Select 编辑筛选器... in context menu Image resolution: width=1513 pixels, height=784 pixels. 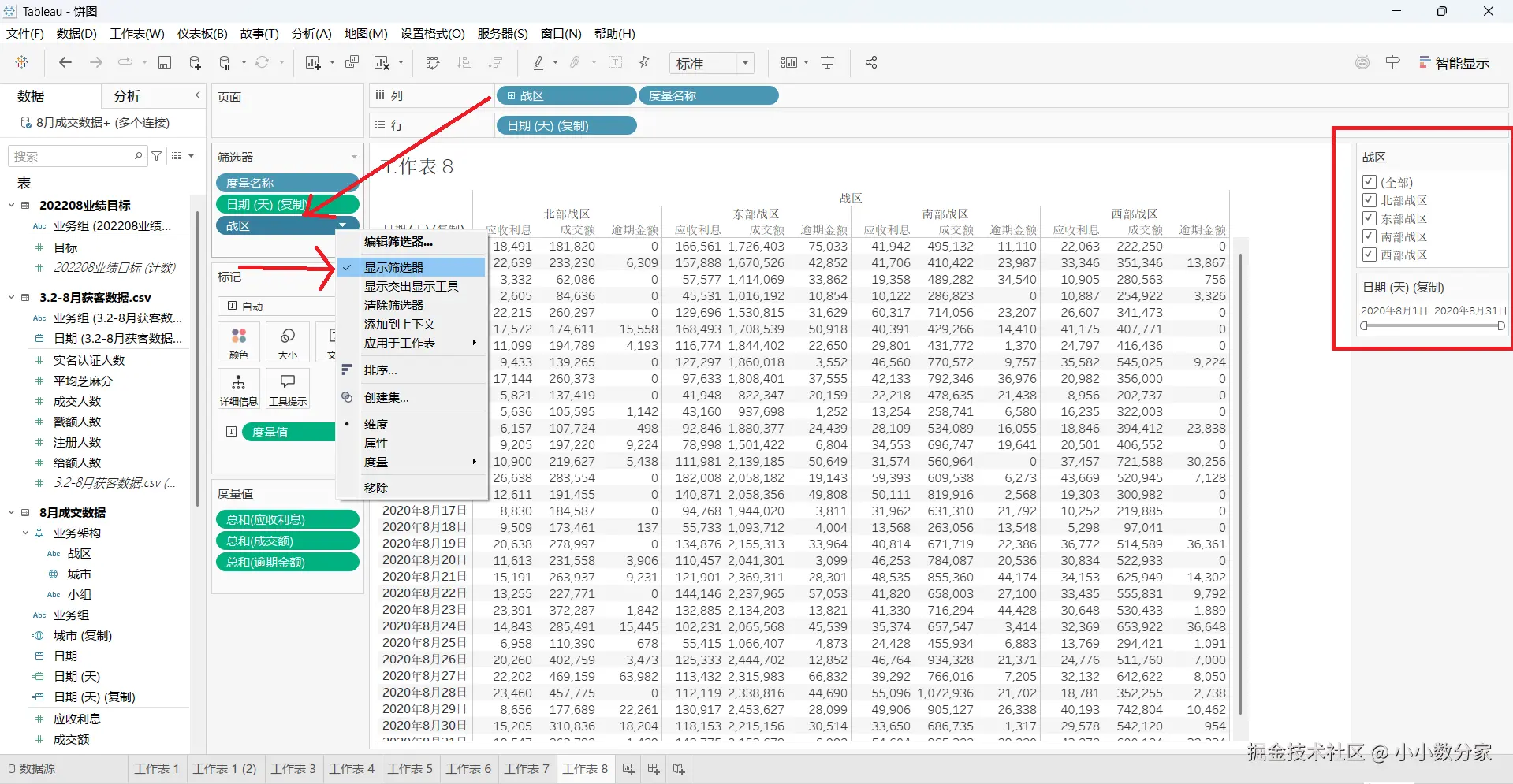(x=411, y=241)
